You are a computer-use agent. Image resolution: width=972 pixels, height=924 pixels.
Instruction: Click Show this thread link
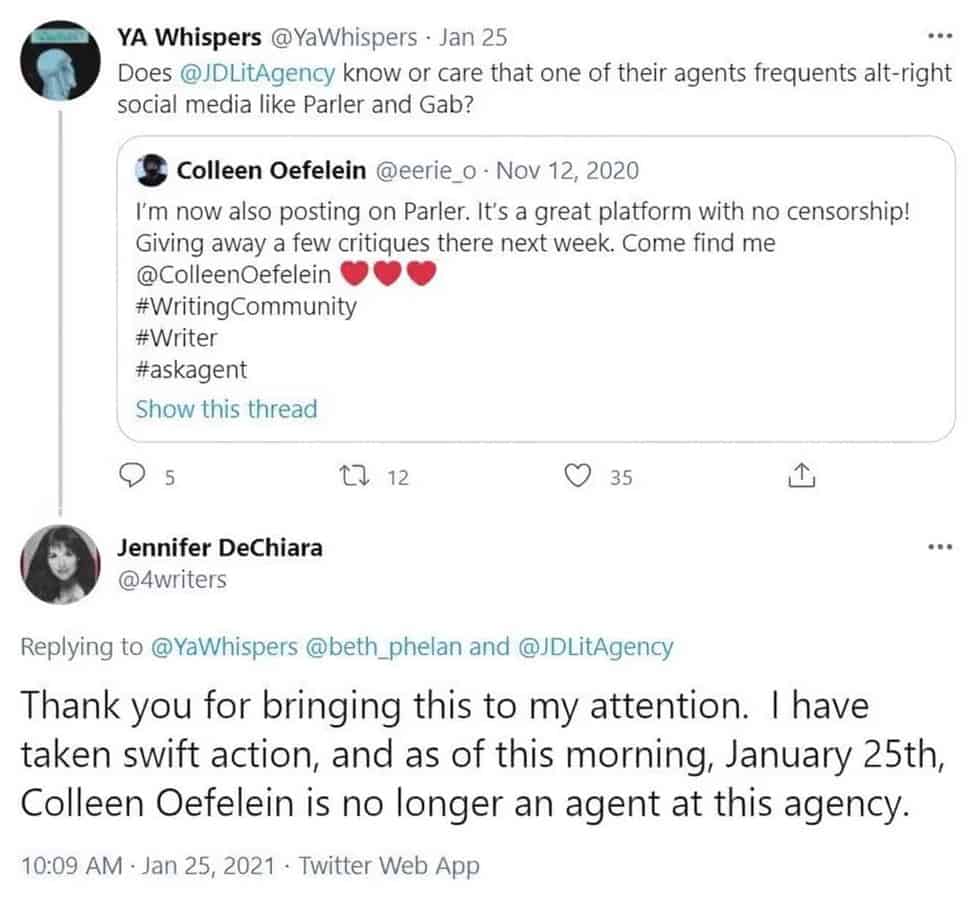(226, 409)
